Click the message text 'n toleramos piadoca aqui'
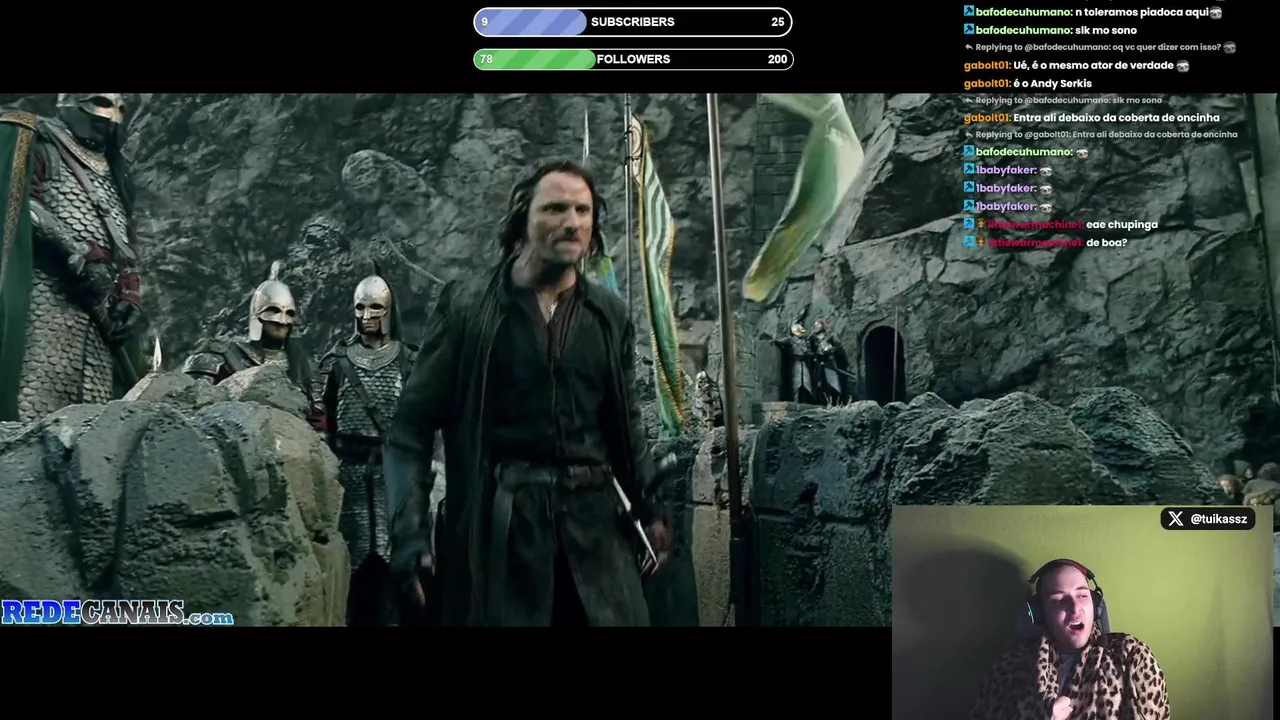 (1142, 13)
